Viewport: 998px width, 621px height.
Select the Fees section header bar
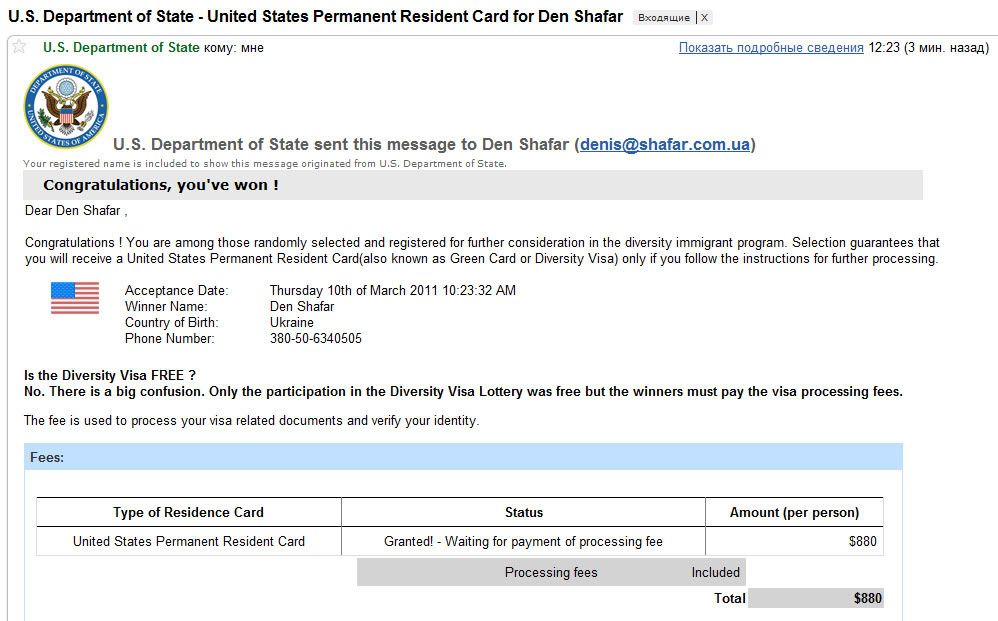[x=463, y=457]
